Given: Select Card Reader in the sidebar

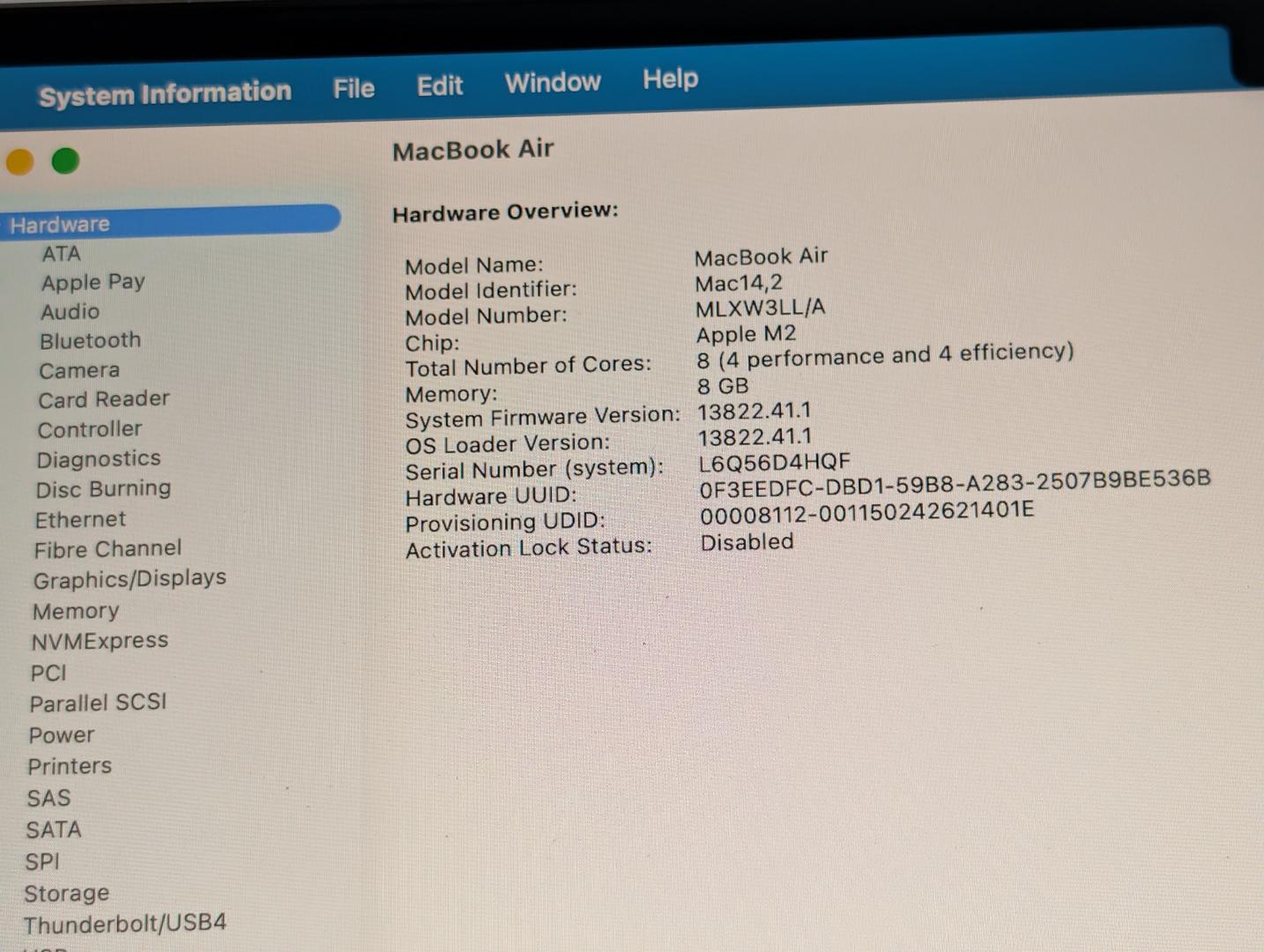Looking at the screenshot, I should click(x=103, y=399).
